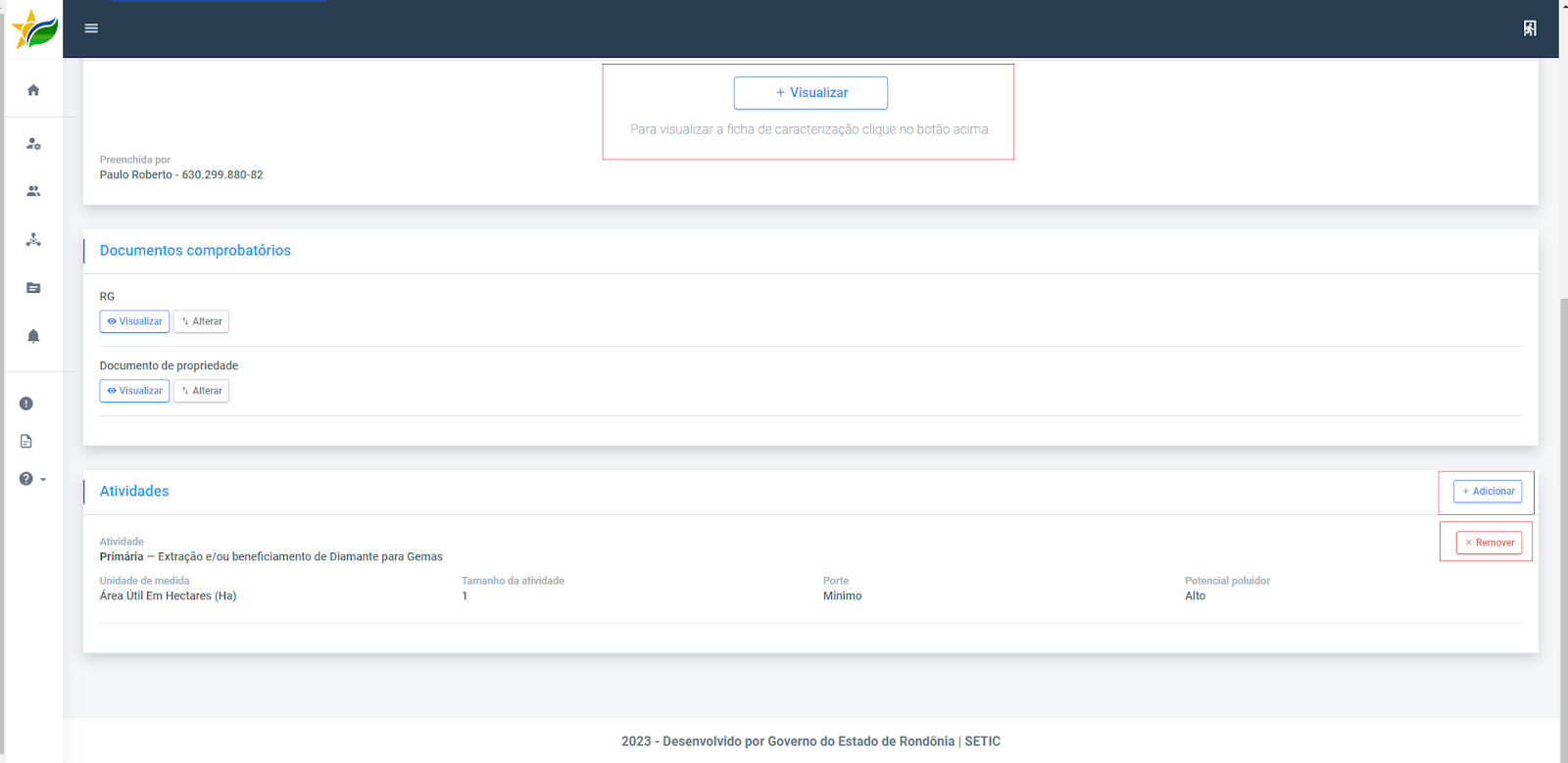This screenshot has width=1568, height=763.
Task: Open the folder card icon in sidebar
Action: tap(33, 288)
